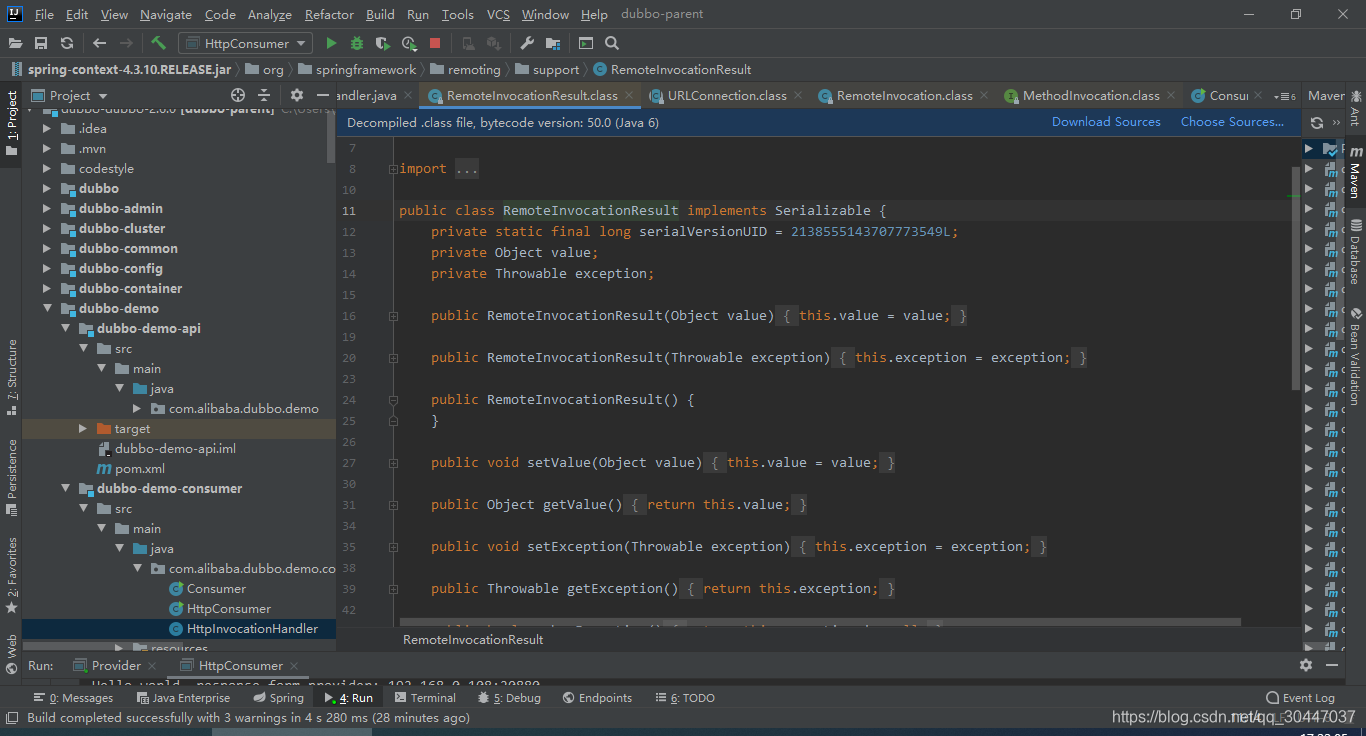The height and width of the screenshot is (736, 1366).
Task: Open the Spring tool window
Action: pos(278,698)
